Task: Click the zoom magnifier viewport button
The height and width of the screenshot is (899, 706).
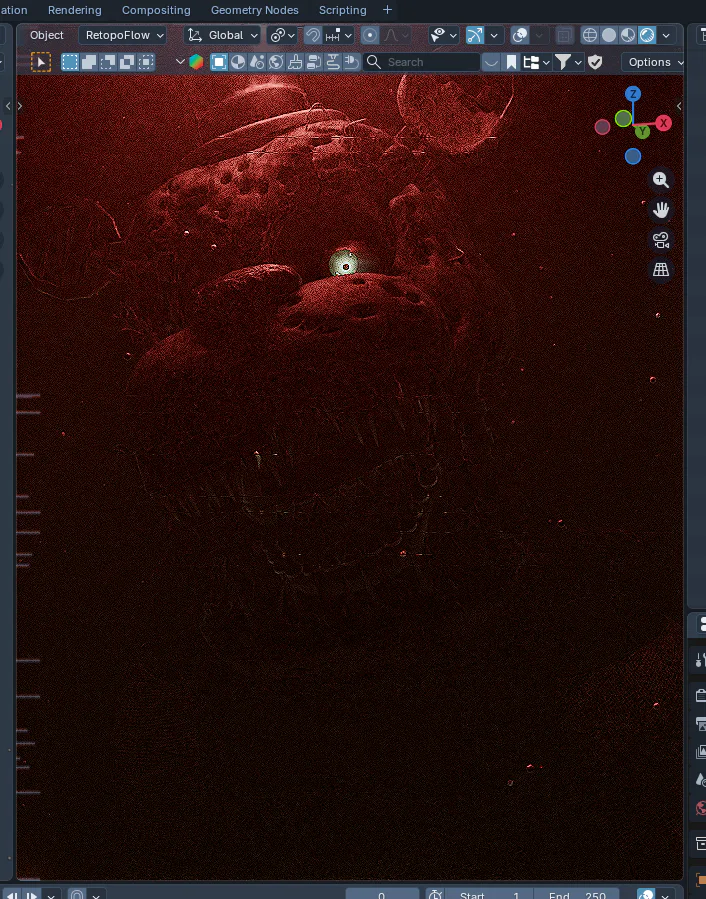Action: (x=661, y=180)
